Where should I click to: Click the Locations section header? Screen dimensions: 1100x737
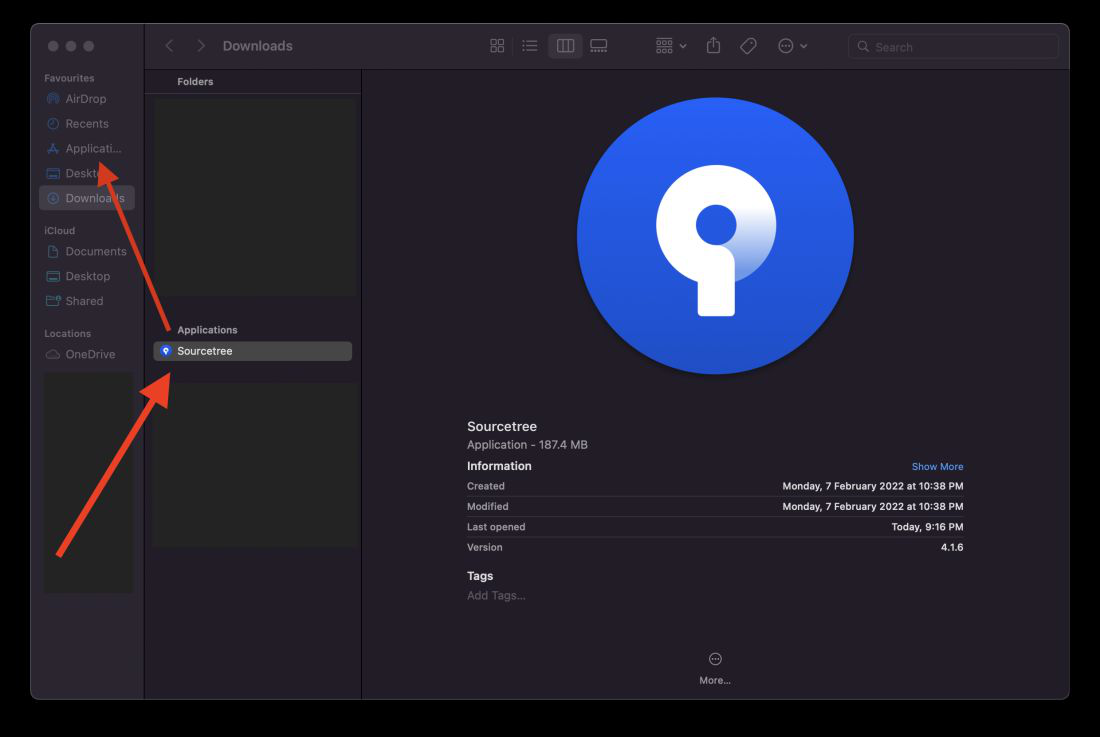tap(67, 333)
